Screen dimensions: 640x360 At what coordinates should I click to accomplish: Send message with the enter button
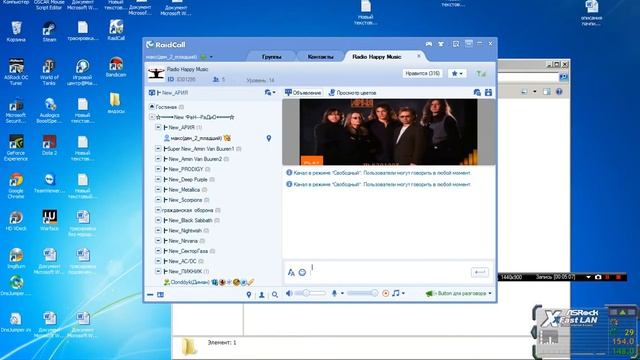(x=480, y=272)
